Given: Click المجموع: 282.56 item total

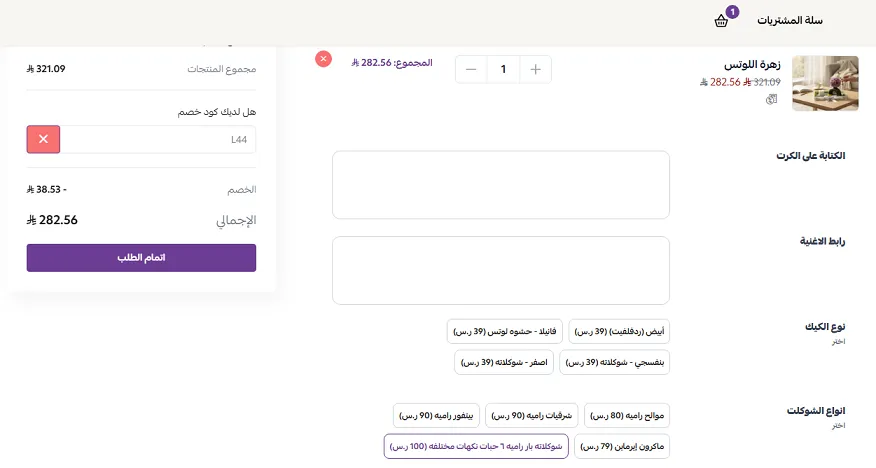Looking at the screenshot, I should pyautogui.click(x=392, y=63).
